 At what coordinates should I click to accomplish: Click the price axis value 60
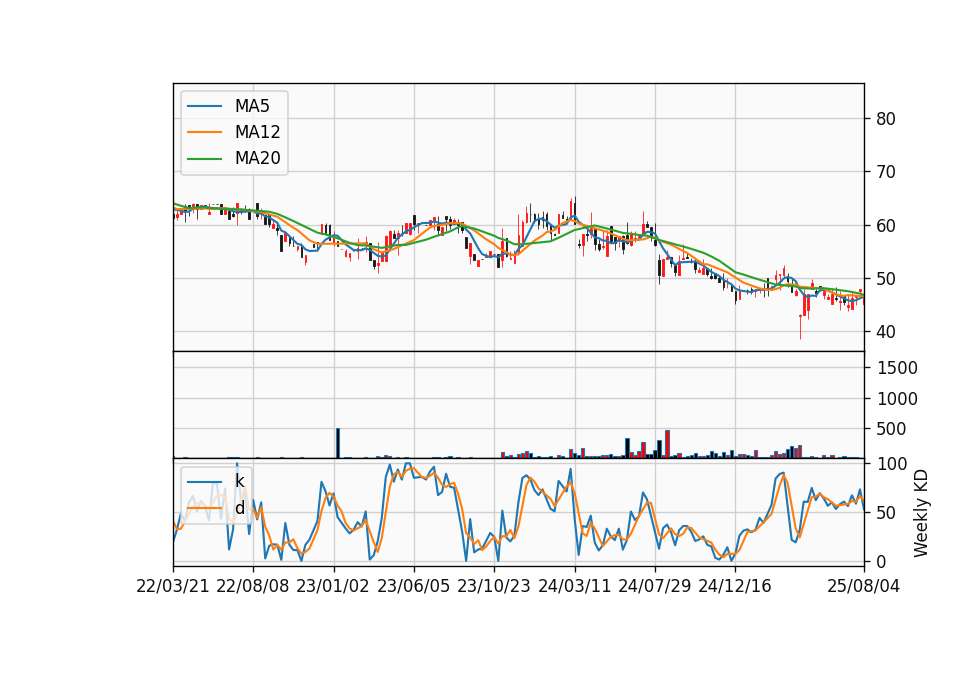[885, 225]
